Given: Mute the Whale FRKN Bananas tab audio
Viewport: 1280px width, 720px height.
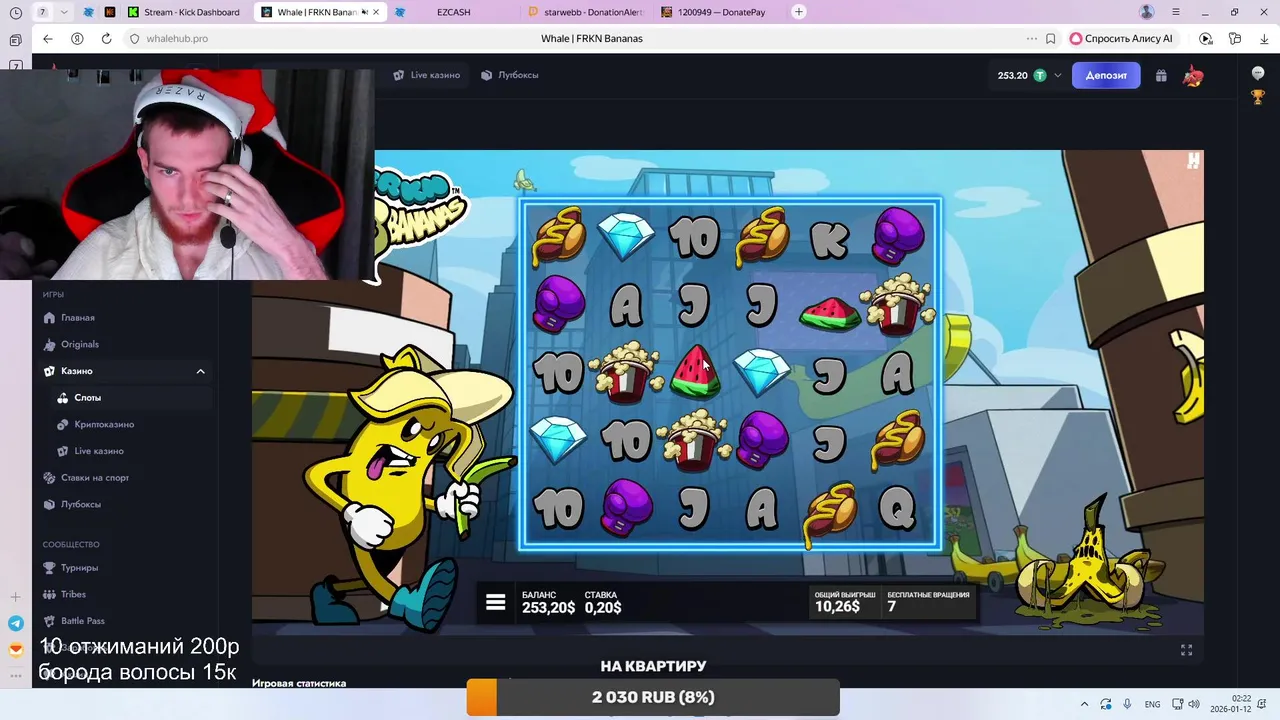Looking at the screenshot, I should [364, 12].
